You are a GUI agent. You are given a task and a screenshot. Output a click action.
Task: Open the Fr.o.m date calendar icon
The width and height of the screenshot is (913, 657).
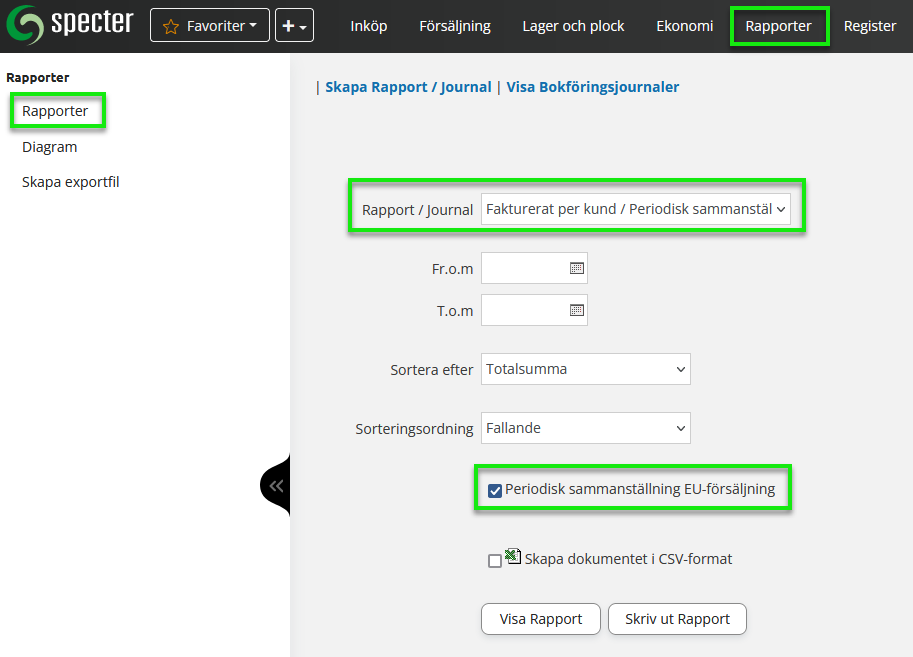pyautogui.click(x=576, y=268)
